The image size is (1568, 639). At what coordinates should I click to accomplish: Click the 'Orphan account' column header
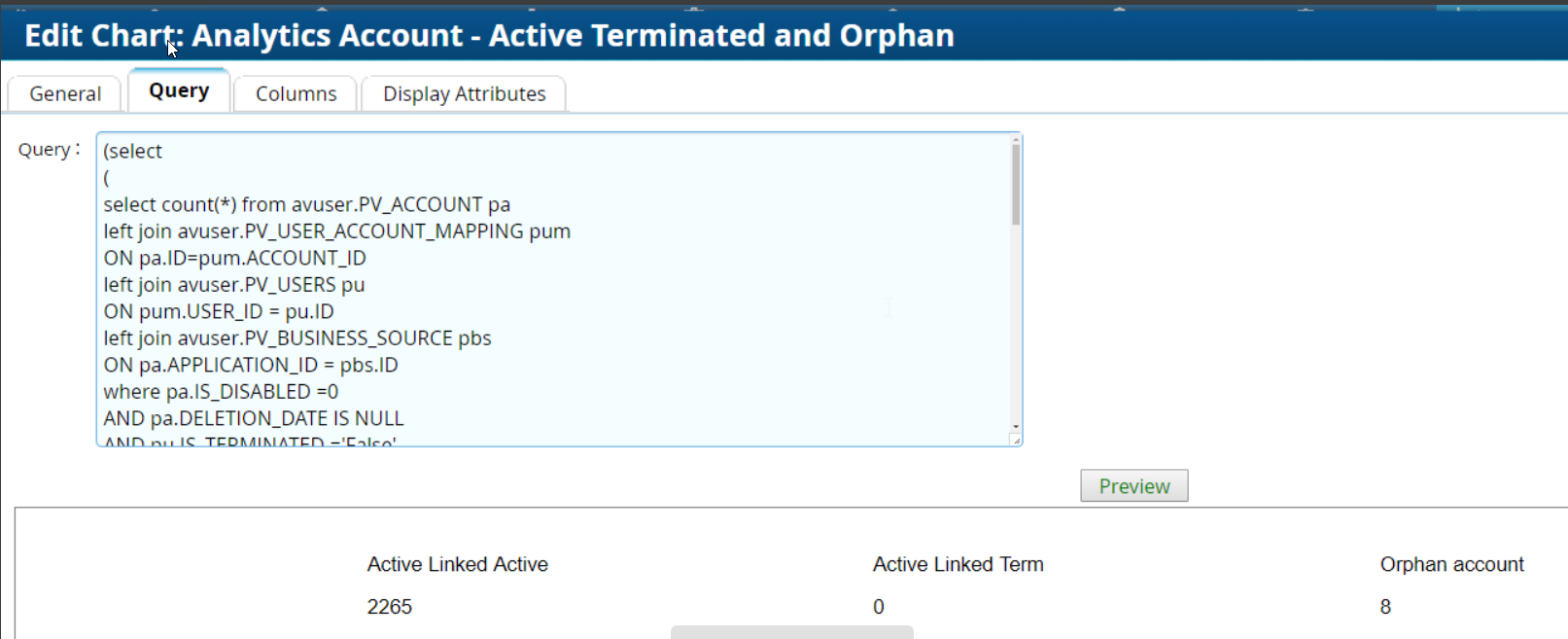point(1451,565)
